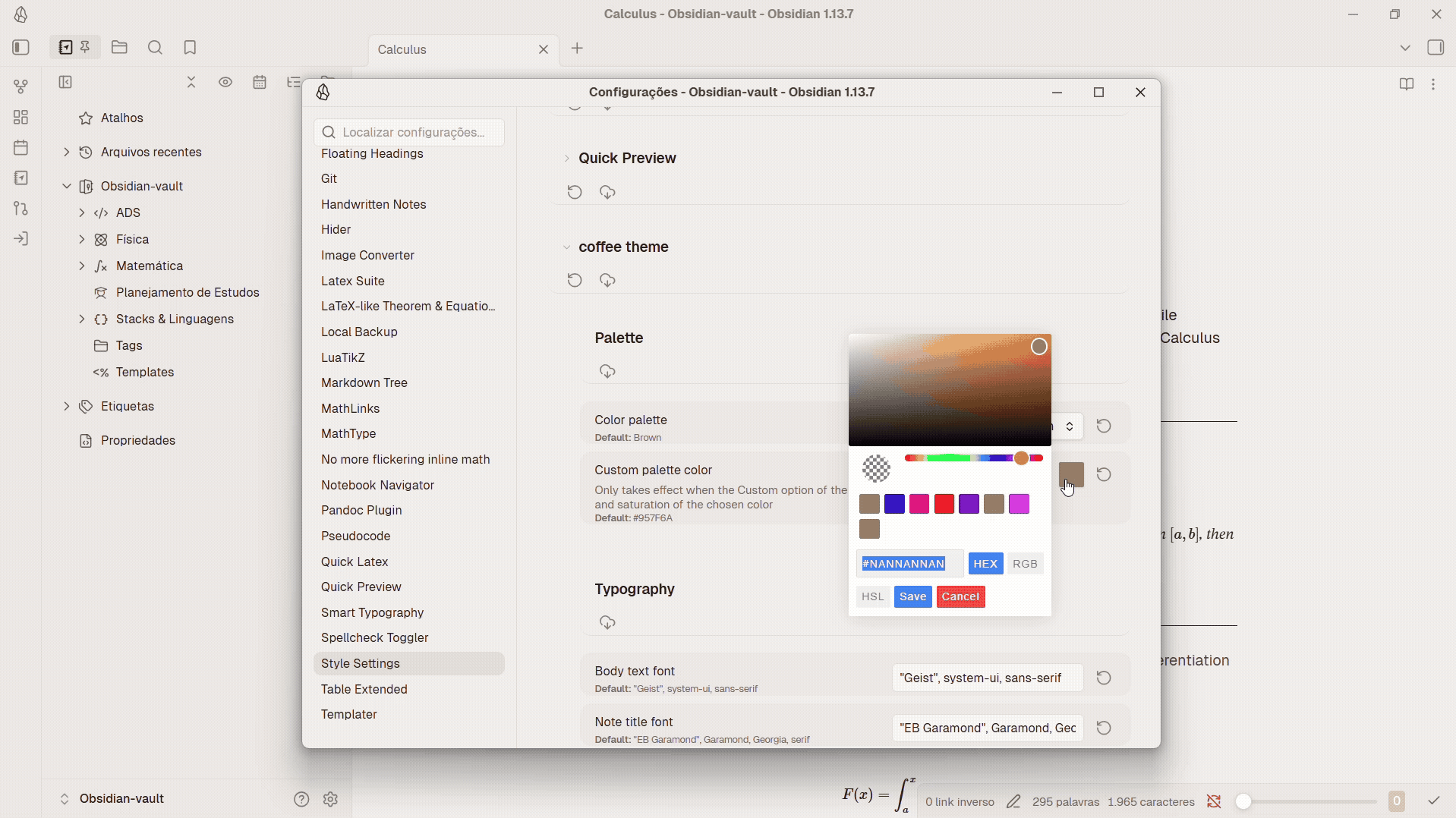The image size is (1456, 818).
Task: Click the Planejamento de Estudos note
Action: pos(188,292)
